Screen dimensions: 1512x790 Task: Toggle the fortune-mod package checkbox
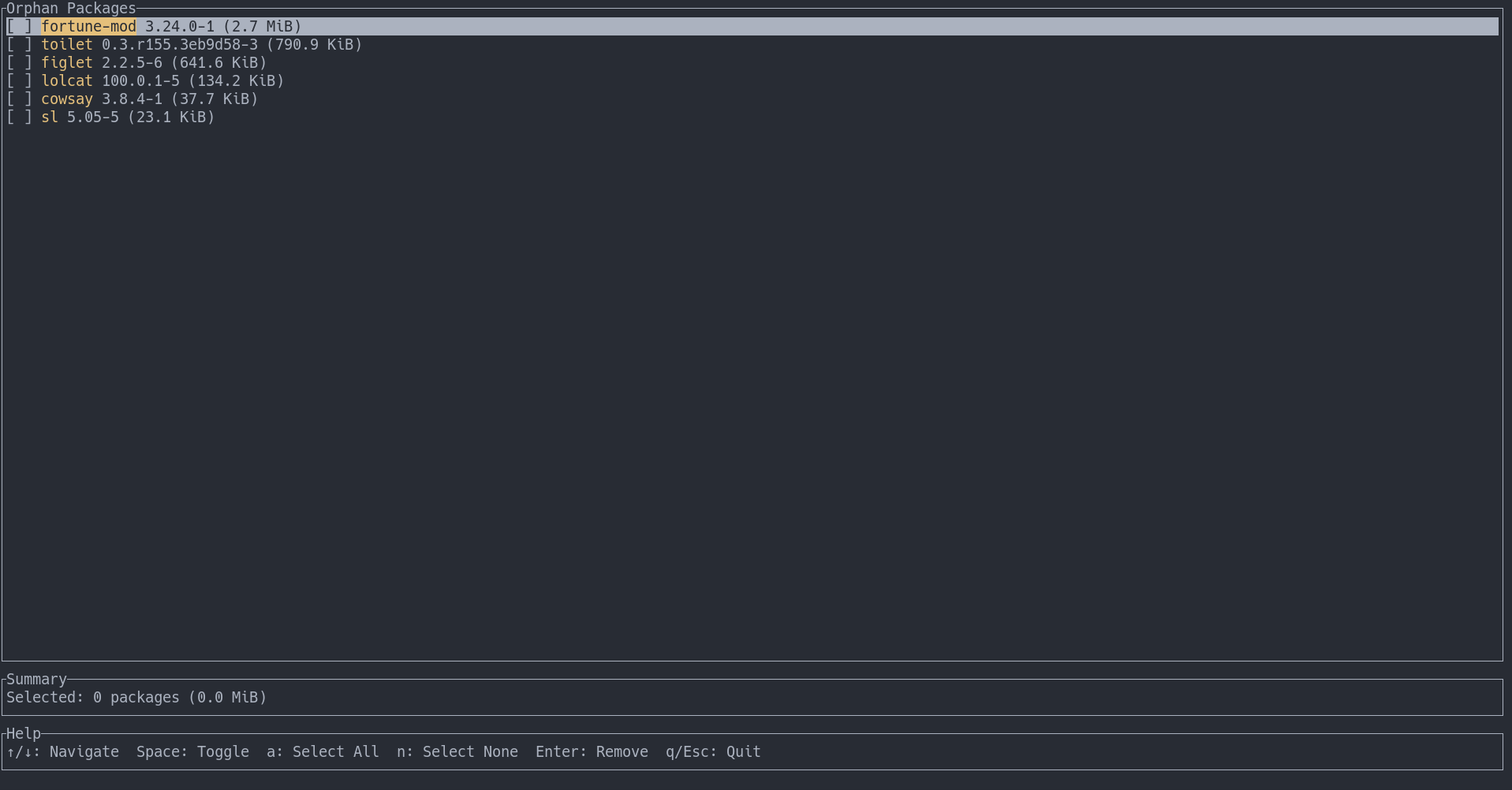20,27
